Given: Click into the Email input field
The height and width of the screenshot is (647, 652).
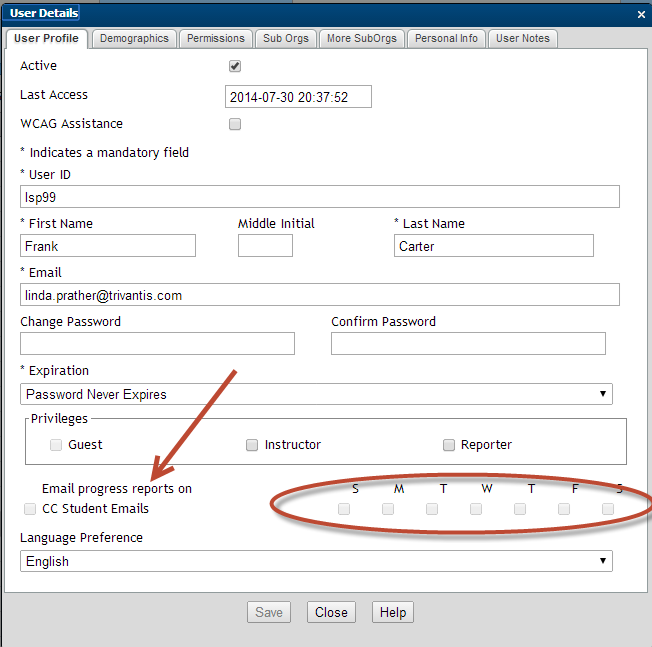Looking at the screenshot, I should point(319,295).
